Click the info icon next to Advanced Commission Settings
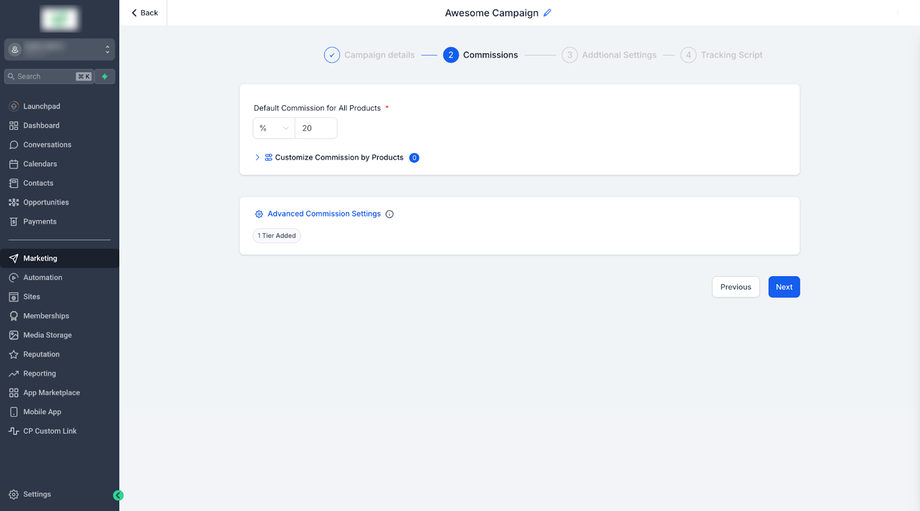 click(x=390, y=214)
